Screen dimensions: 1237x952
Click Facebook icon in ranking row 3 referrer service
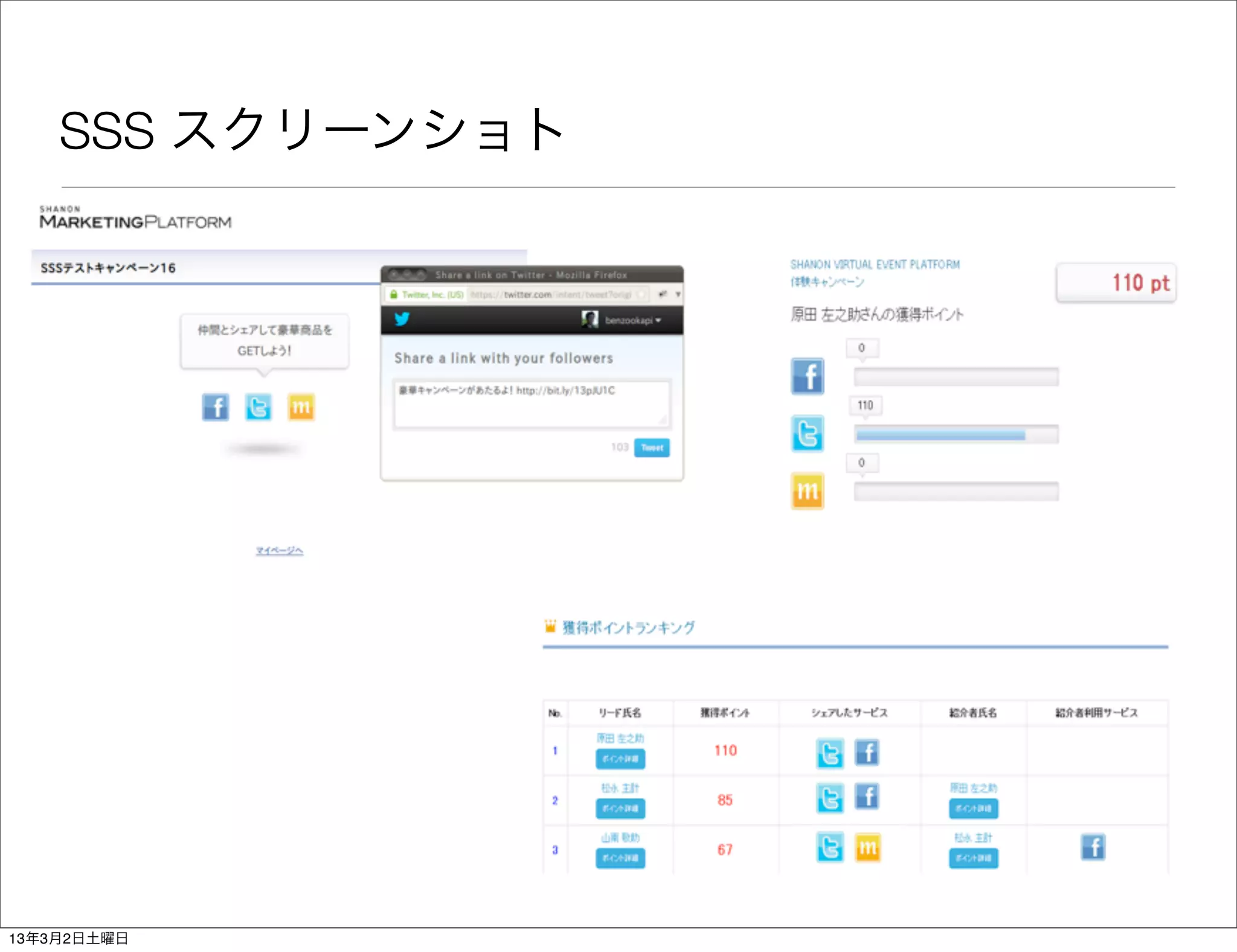(x=1093, y=847)
